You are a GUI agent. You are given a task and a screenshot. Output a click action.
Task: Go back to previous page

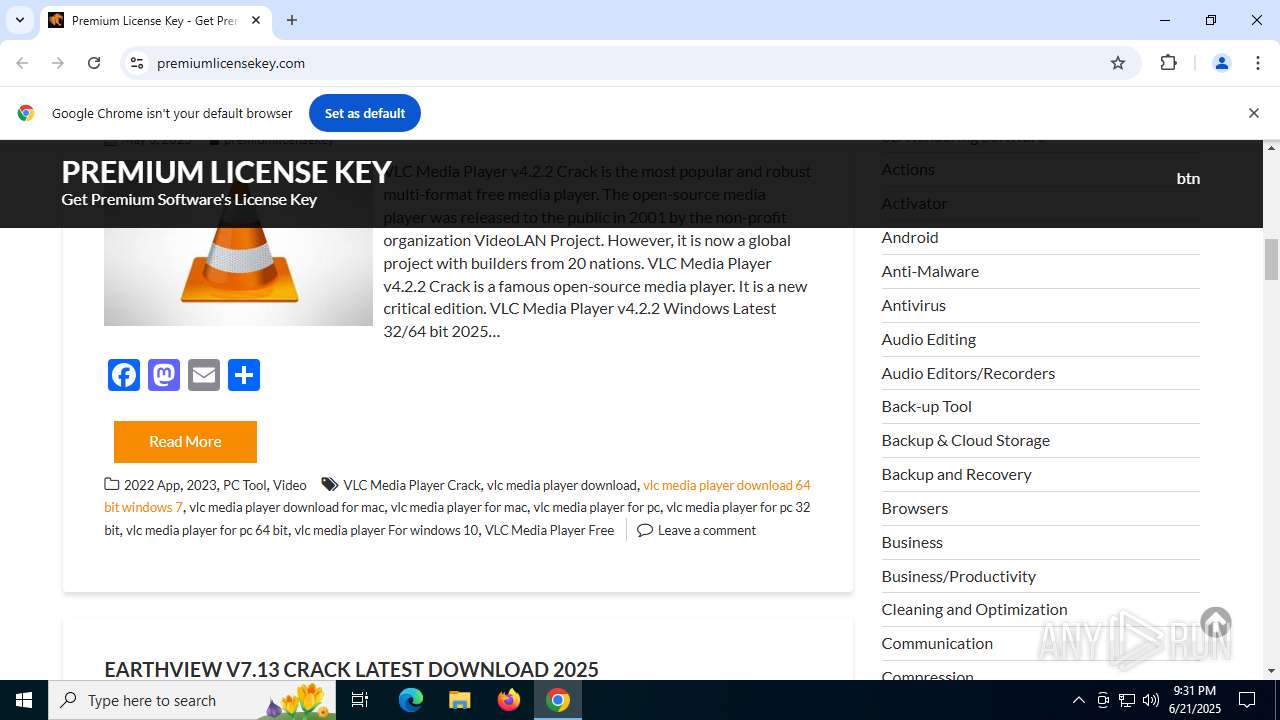click(x=22, y=63)
